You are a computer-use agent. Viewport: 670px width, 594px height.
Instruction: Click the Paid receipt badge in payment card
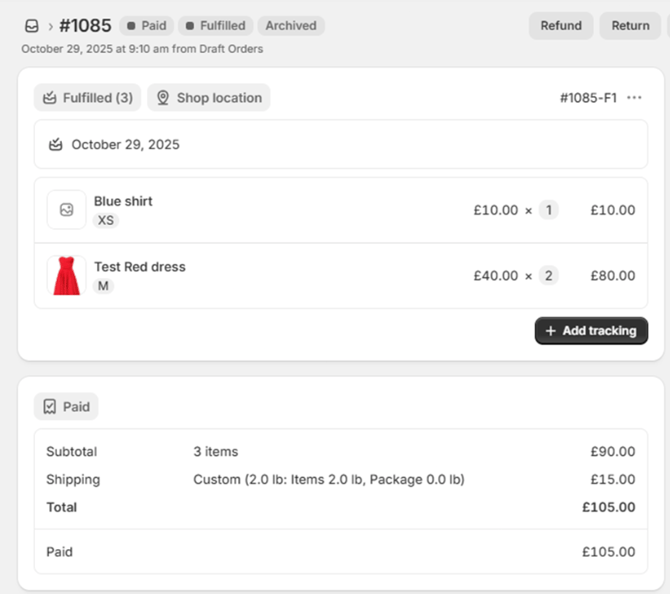point(66,406)
